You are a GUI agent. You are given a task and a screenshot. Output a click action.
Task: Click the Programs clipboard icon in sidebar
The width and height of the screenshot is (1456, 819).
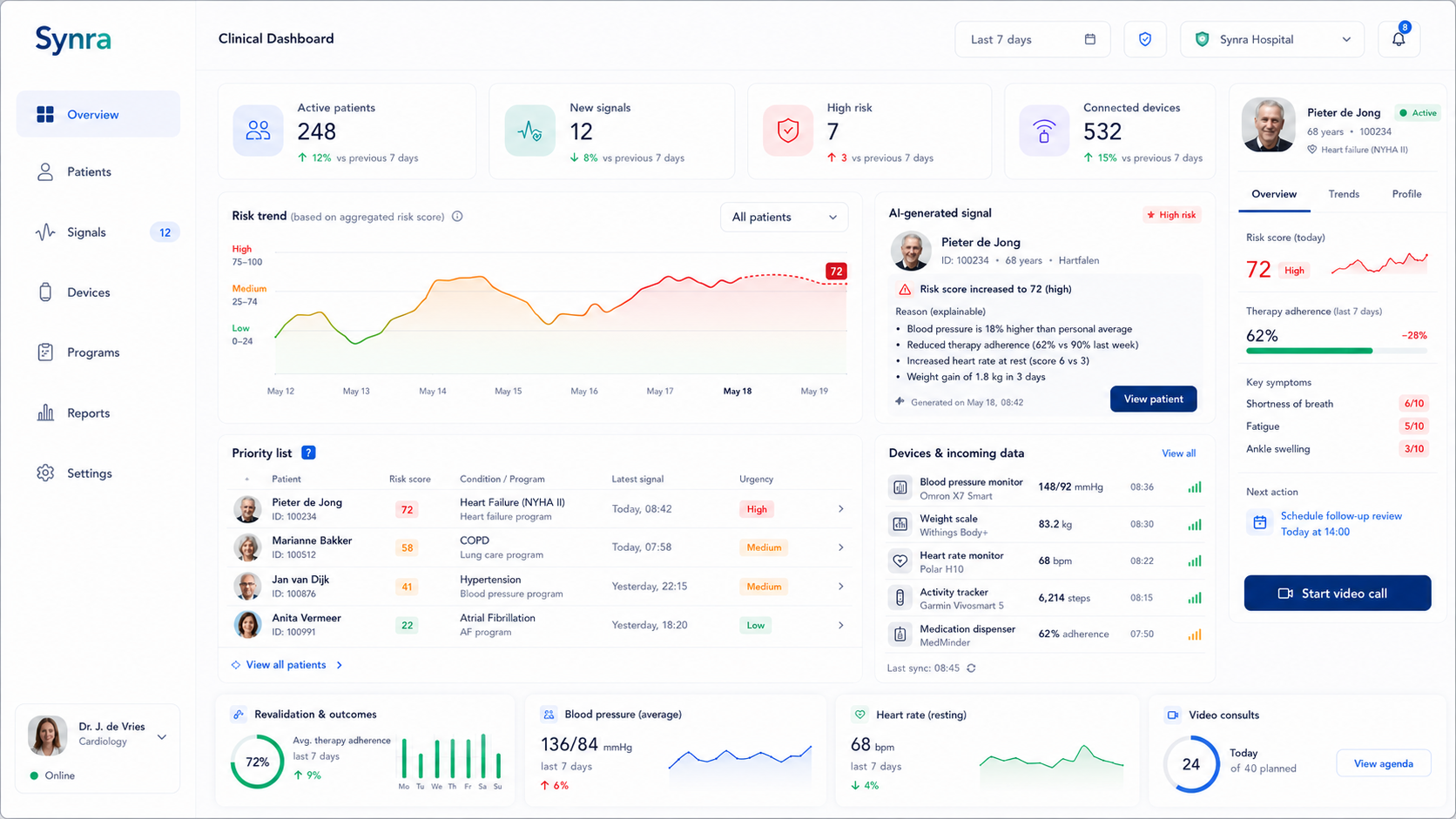pos(45,352)
